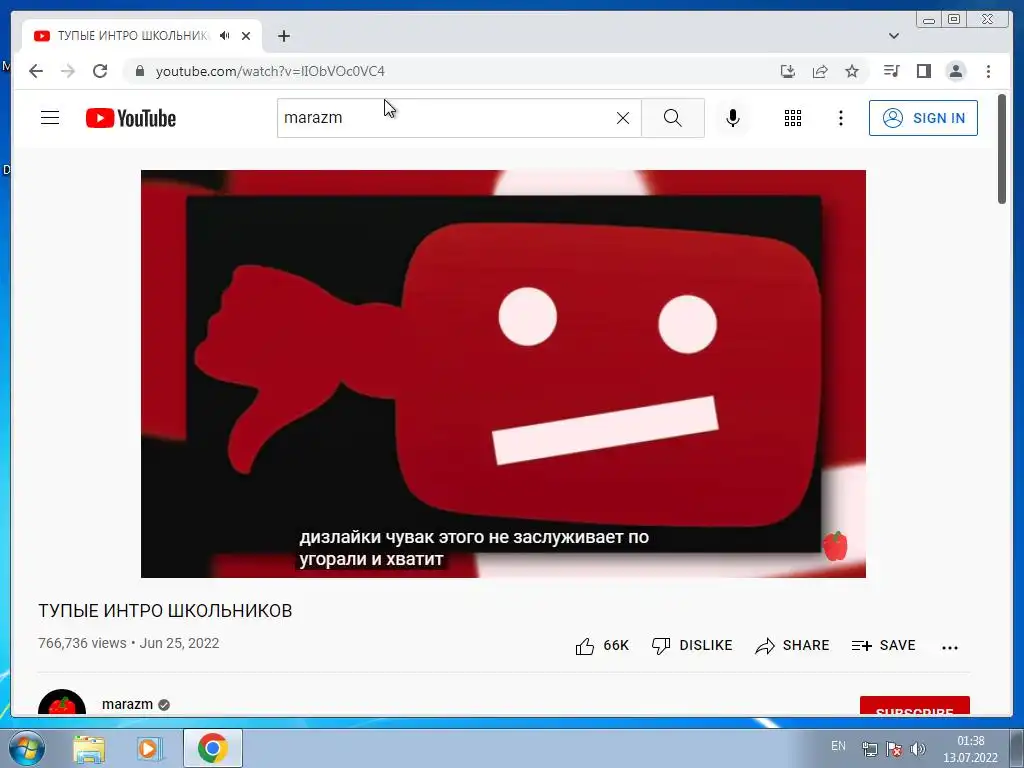Open marazm channel name link

point(127,704)
